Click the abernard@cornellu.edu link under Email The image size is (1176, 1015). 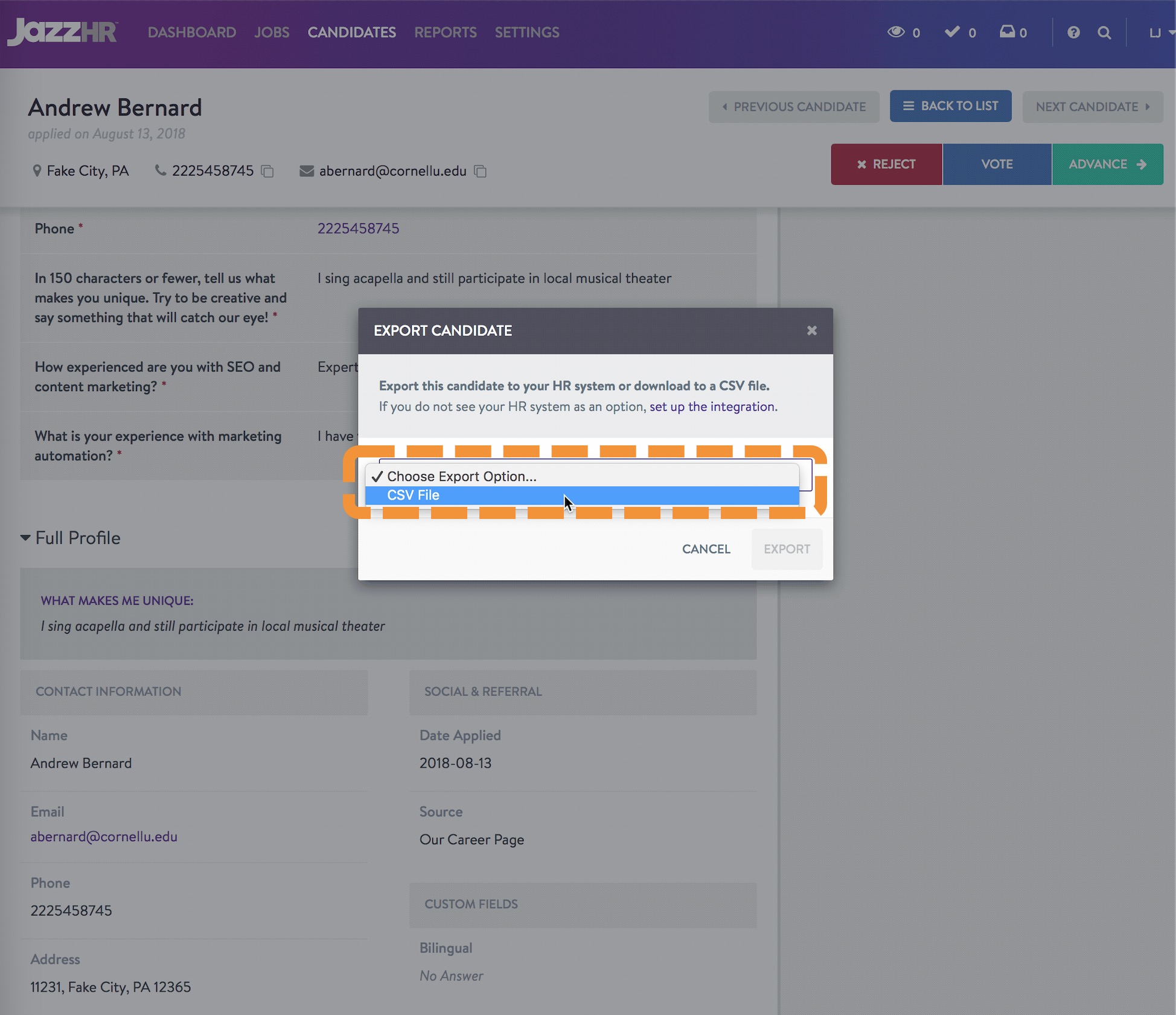tap(104, 836)
